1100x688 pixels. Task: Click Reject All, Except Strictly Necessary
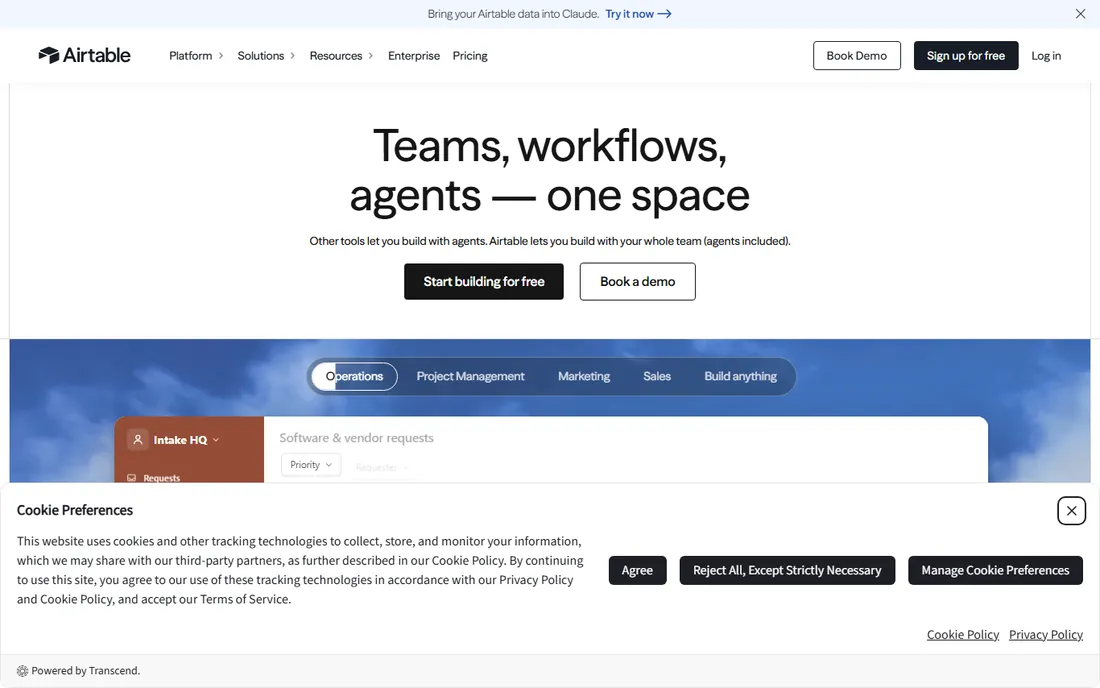click(787, 570)
